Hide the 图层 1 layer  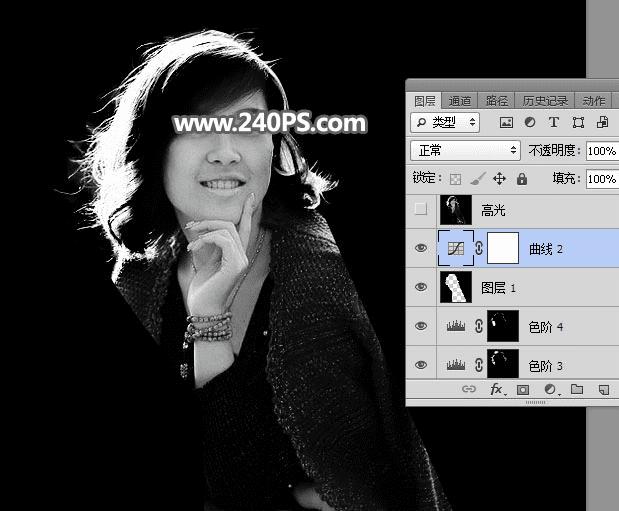[421, 287]
